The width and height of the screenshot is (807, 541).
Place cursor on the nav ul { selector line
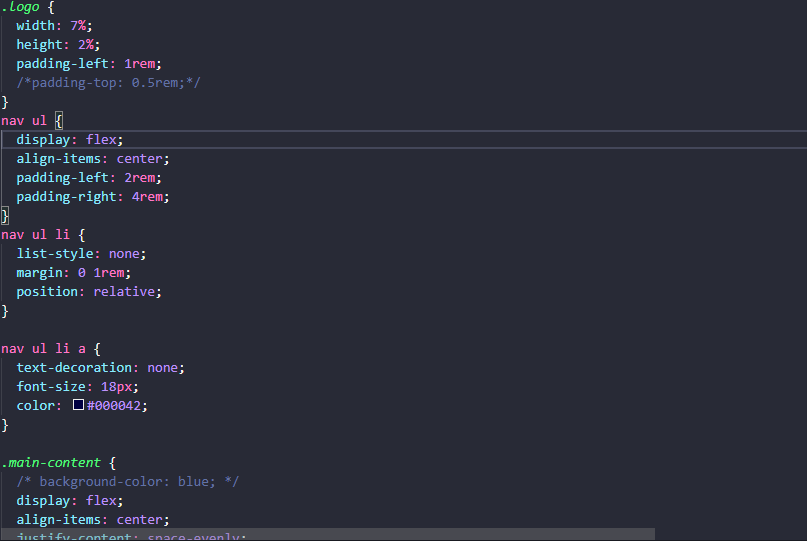point(32,121)
